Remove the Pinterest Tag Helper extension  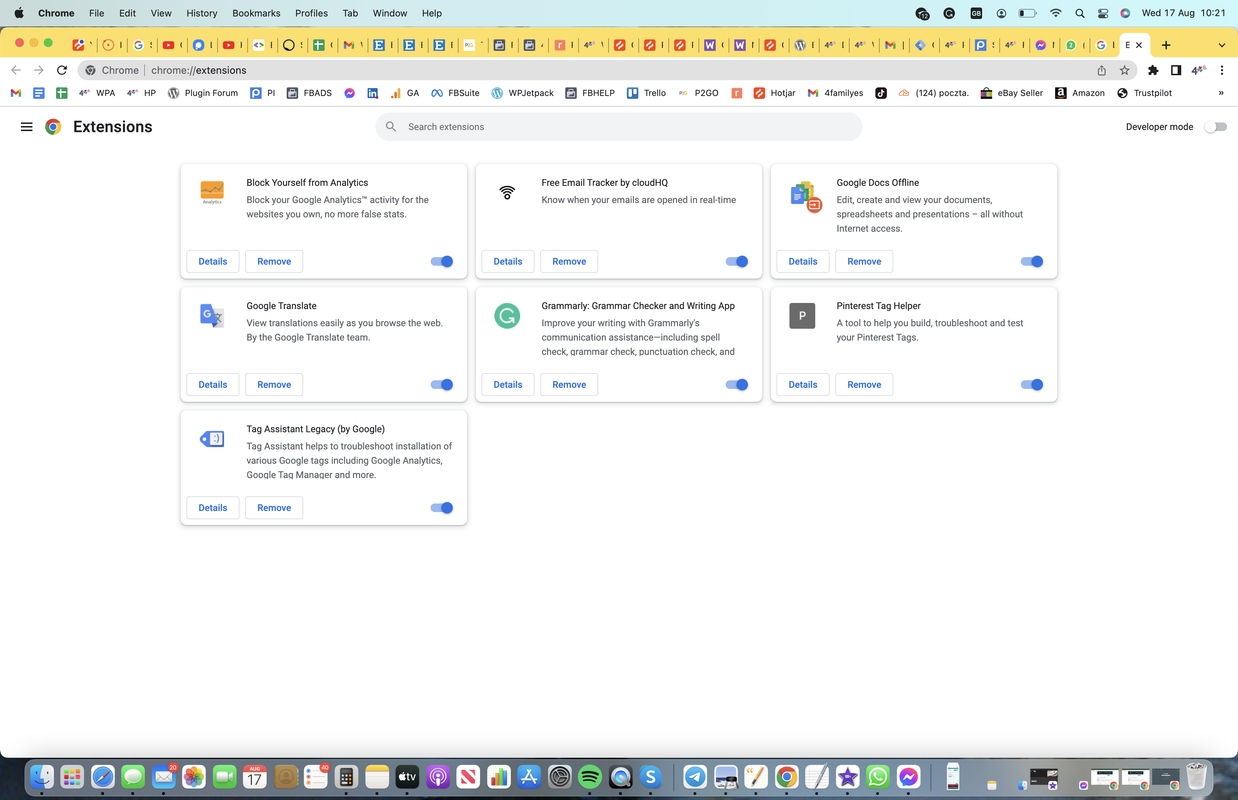pyautogui.click(x=864, y=384)
